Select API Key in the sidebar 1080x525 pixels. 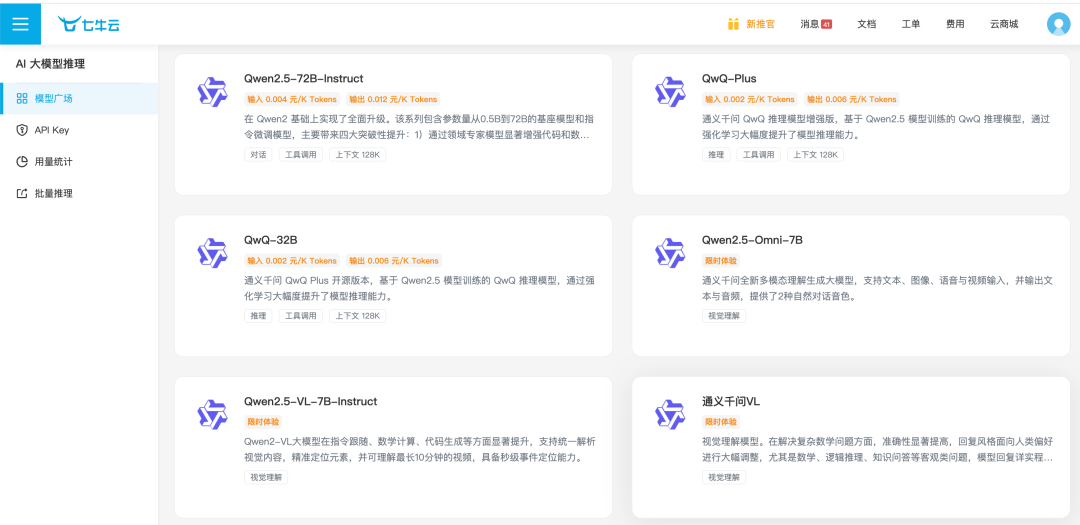79,130
